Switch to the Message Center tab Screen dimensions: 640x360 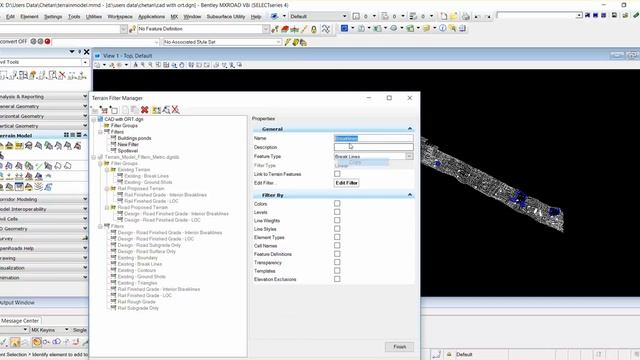20,321
